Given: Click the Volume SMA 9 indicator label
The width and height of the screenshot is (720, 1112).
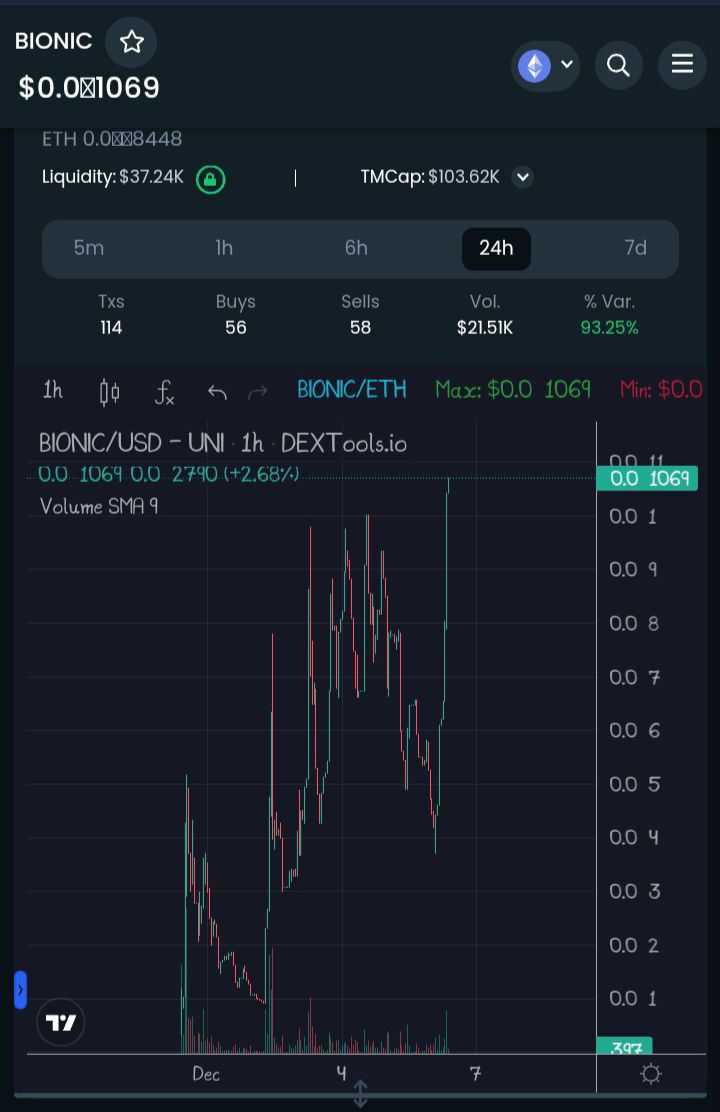Looking at the screenshot, I should pos(99,506).
